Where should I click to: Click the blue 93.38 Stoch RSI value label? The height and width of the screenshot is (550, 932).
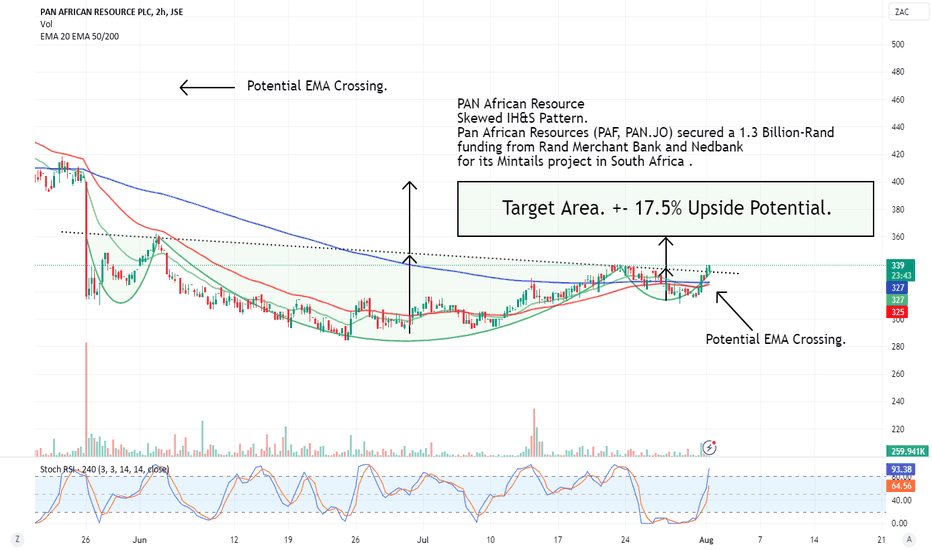(901, 469)
